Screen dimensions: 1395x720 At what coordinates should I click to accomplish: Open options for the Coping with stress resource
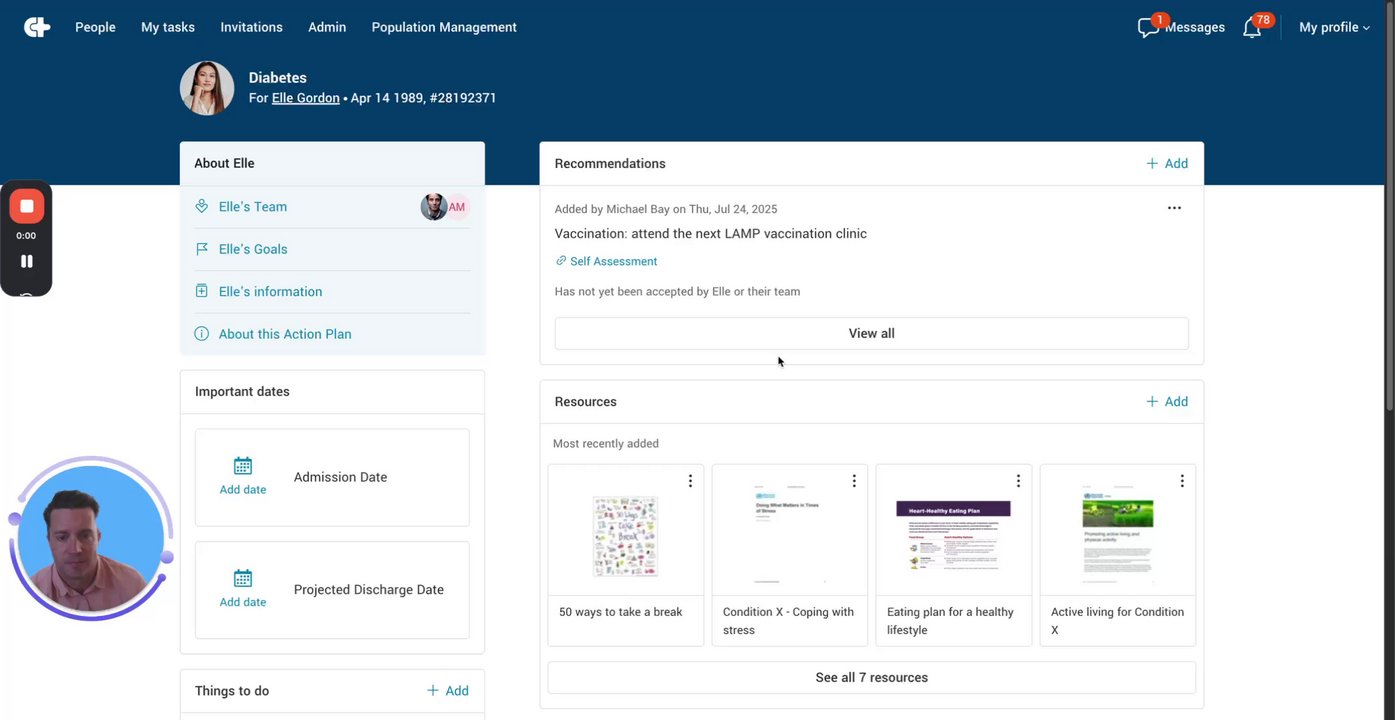(854, 481)
